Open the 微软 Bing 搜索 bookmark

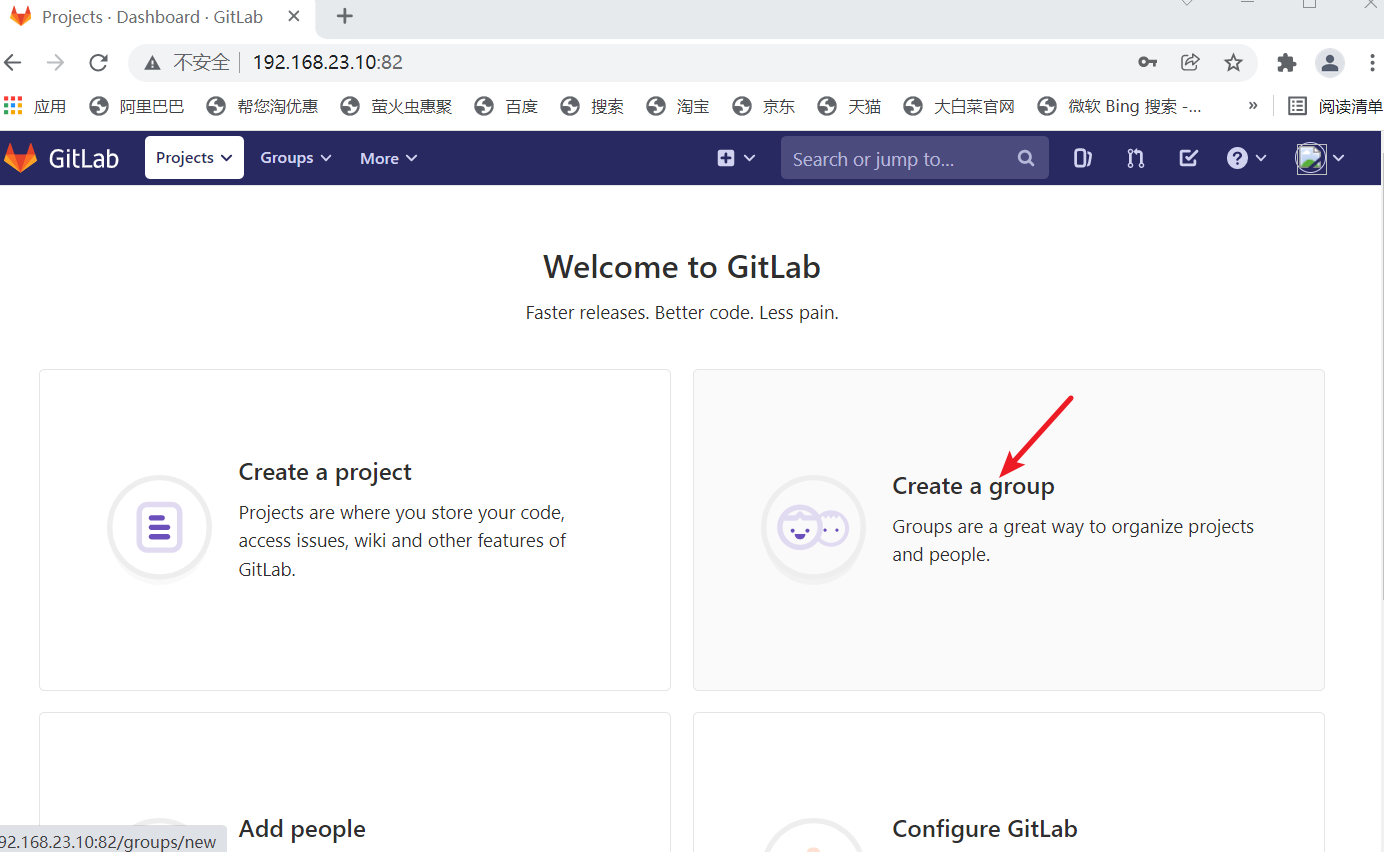(x=1120, y=106)
